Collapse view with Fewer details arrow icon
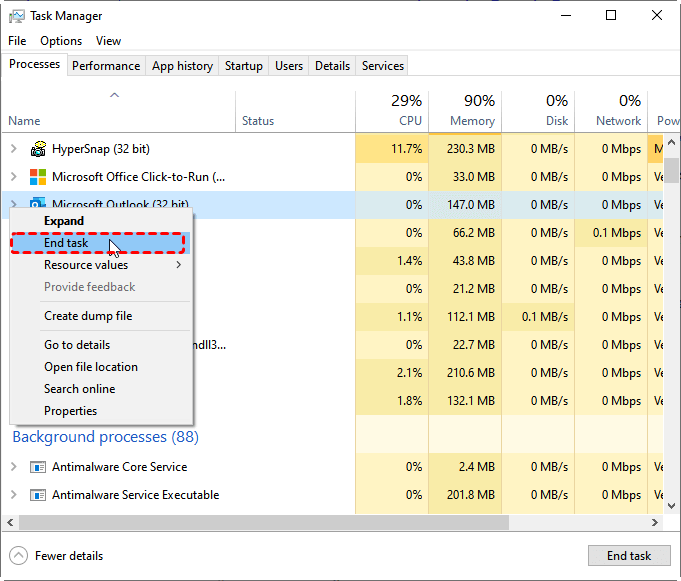The width and height of the screenshot is (681, 581). (19, 556)
